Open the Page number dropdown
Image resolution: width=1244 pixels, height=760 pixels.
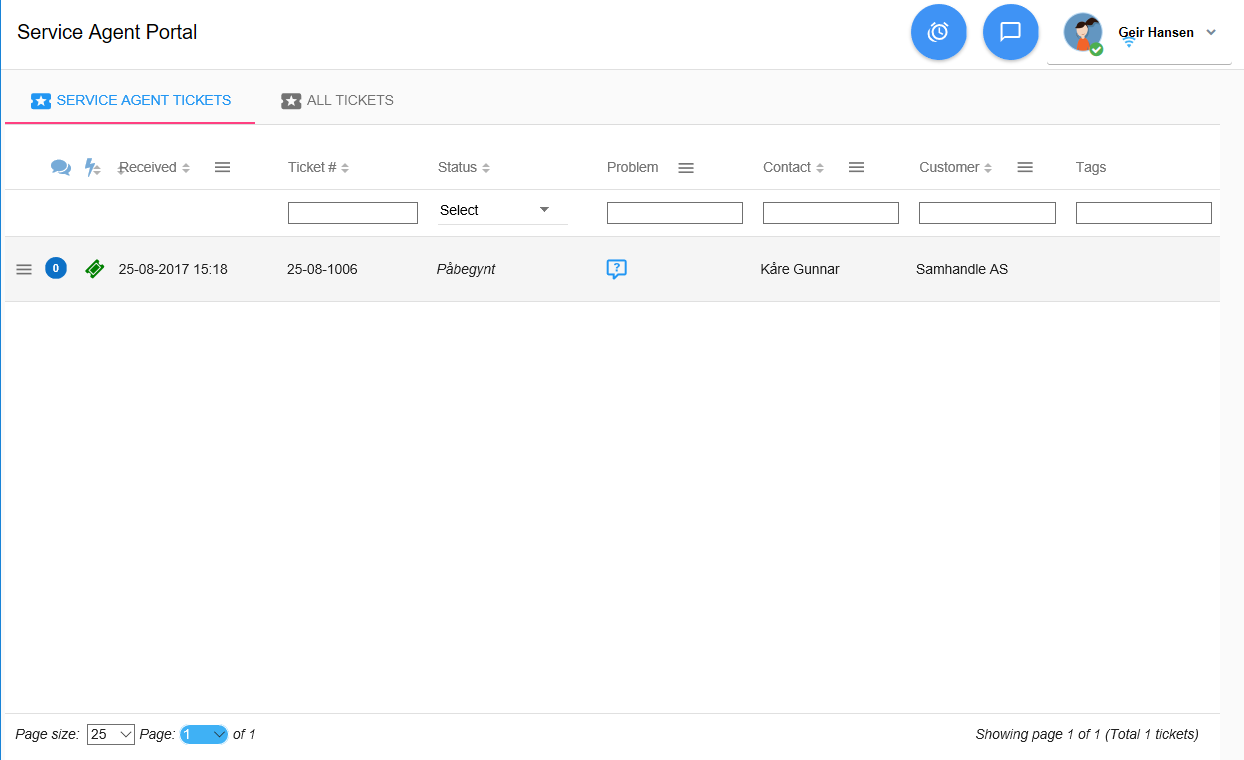[204, 734]
